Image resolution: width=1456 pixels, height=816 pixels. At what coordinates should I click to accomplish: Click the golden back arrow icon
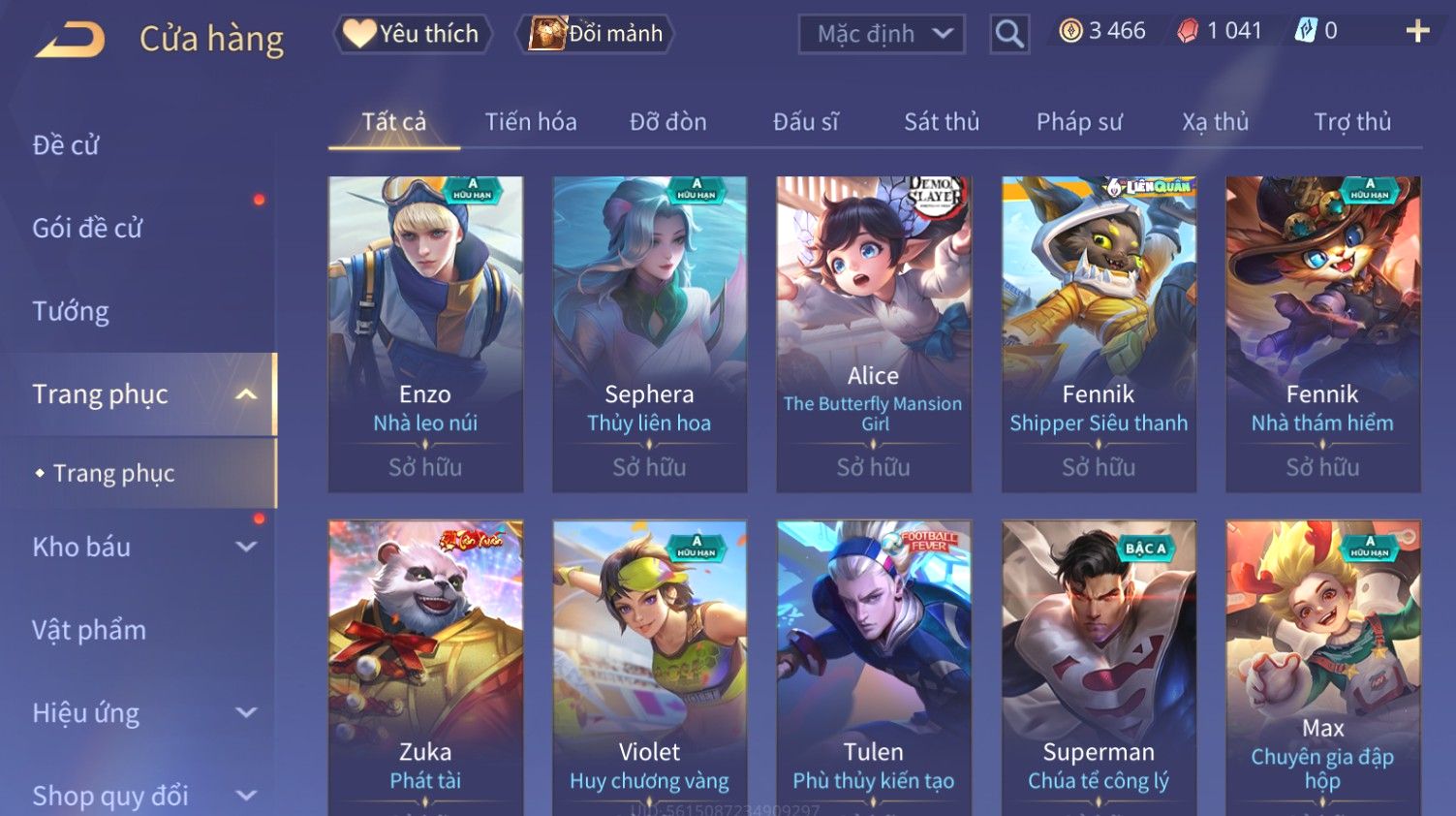tap(70, 40)
